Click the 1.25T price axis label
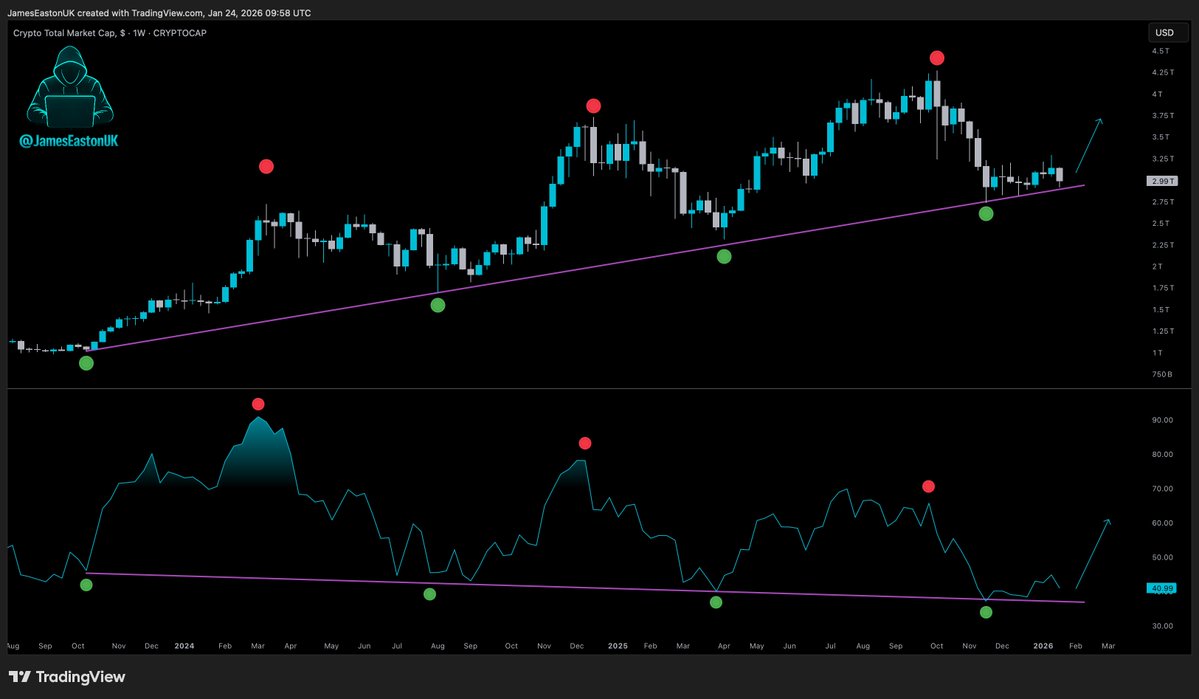 point(1162,331)
